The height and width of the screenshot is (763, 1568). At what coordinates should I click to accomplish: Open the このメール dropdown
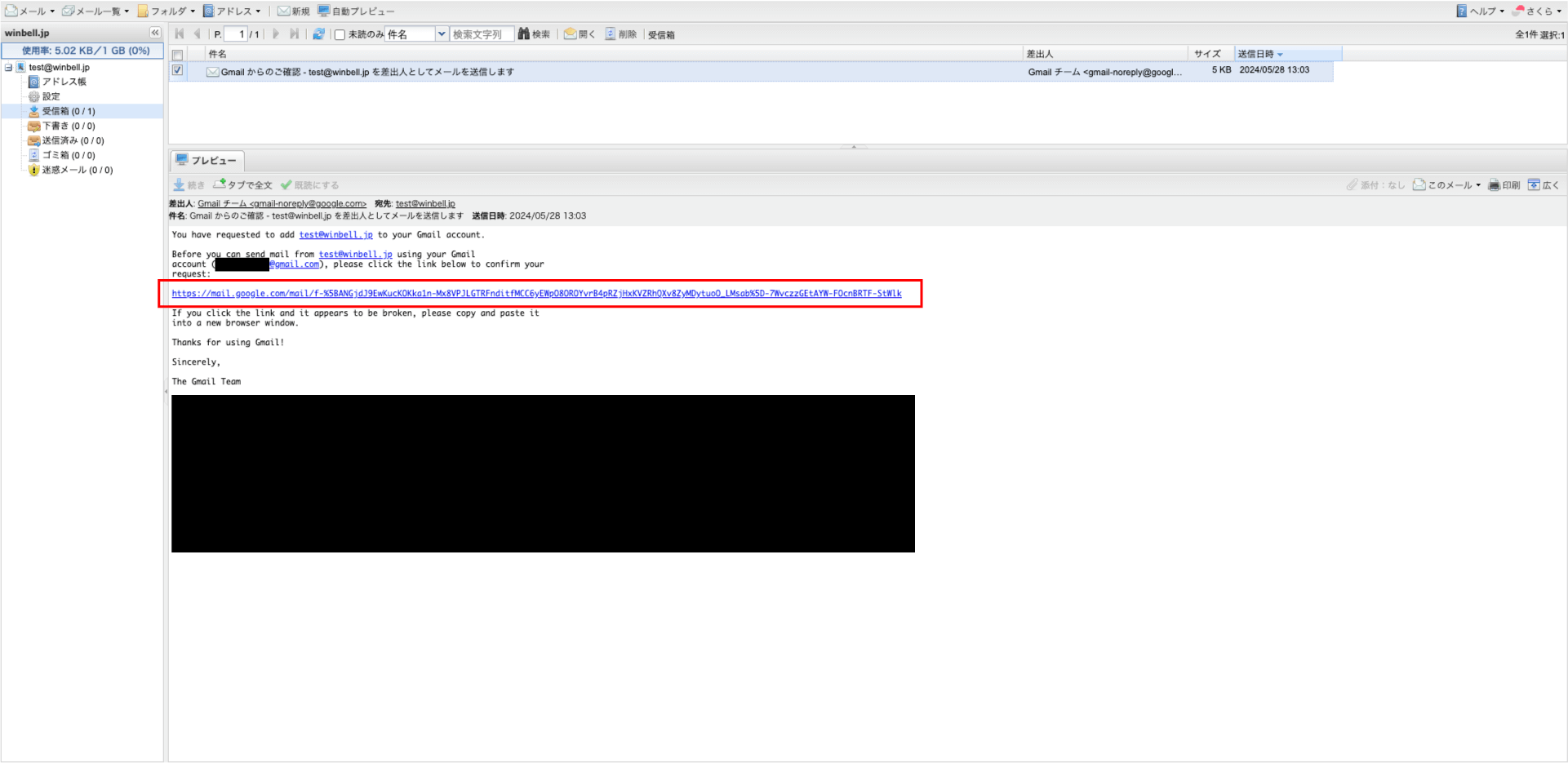pos(1447,185)
